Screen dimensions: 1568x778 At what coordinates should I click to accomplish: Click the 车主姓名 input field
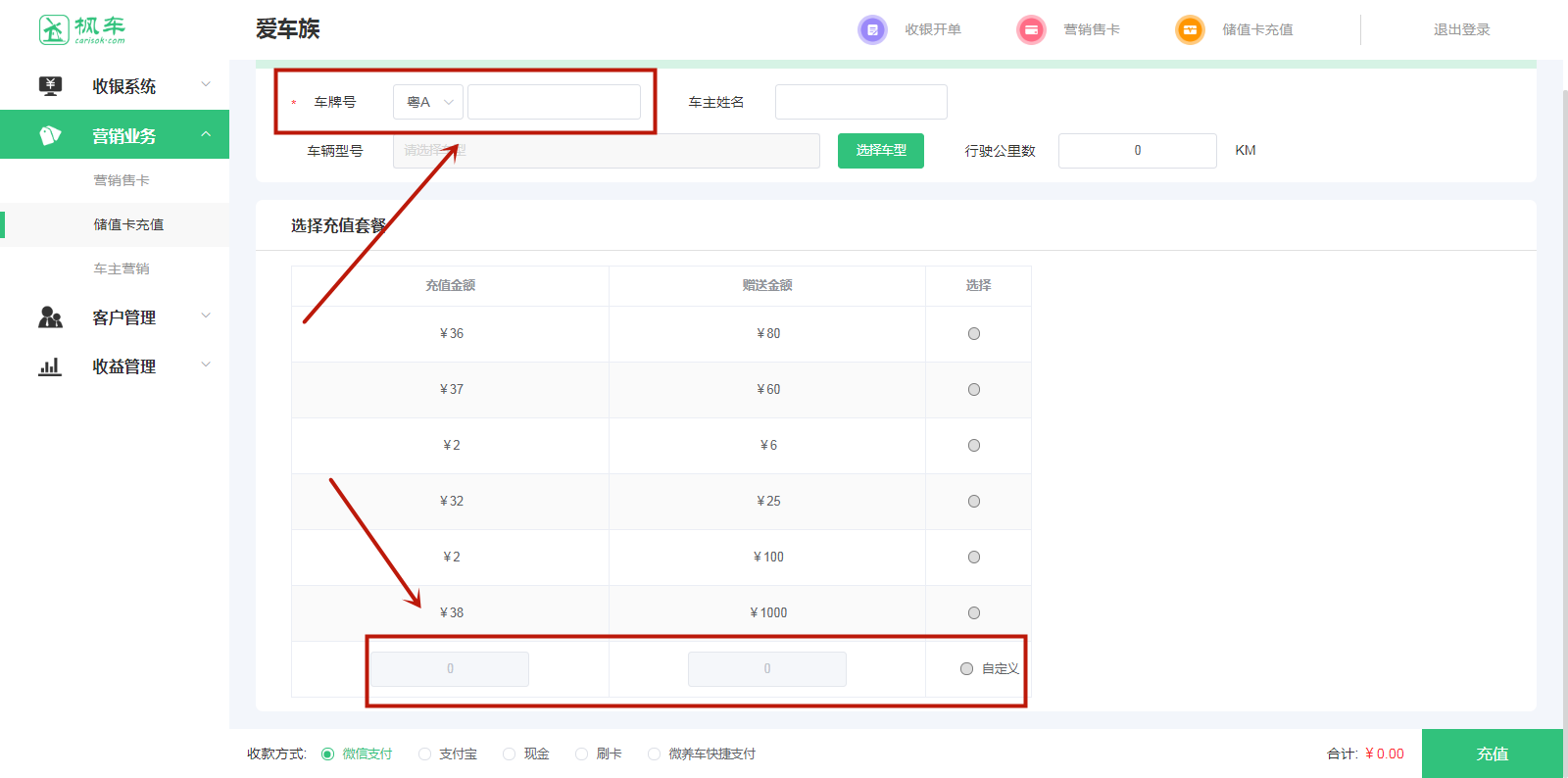[x=860, y=102]
